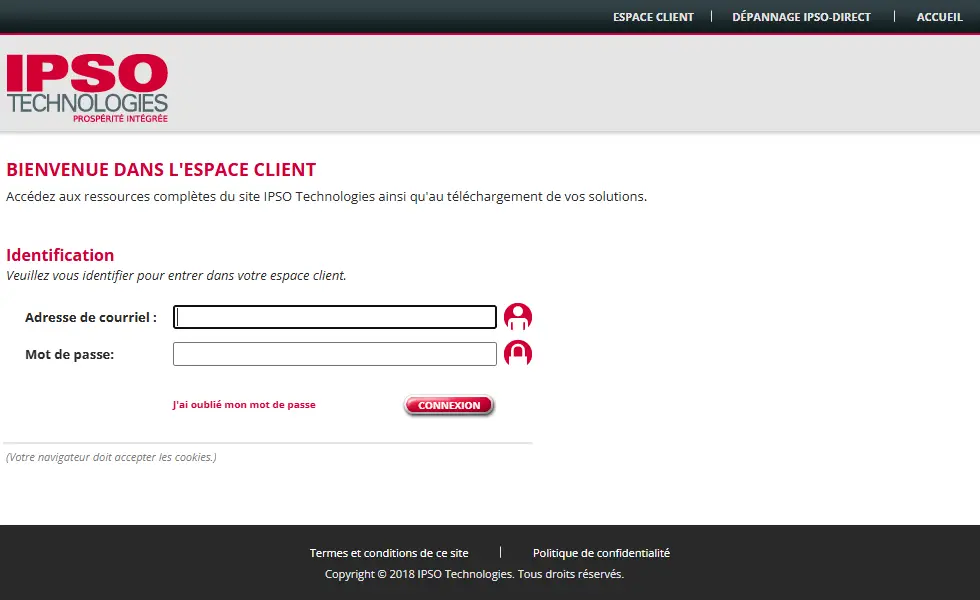Open the Espace Client menu item
Screen dimensions: 980x600
[653, 17]
